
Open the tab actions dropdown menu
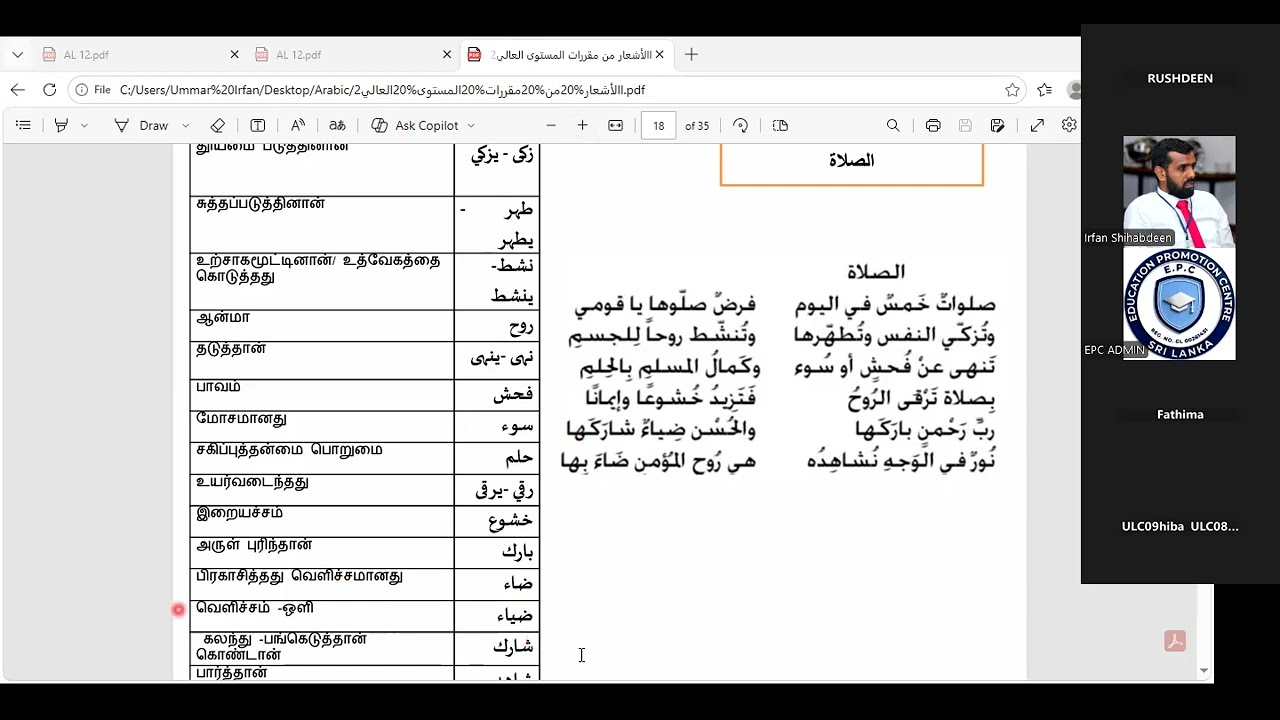point(17,55)
